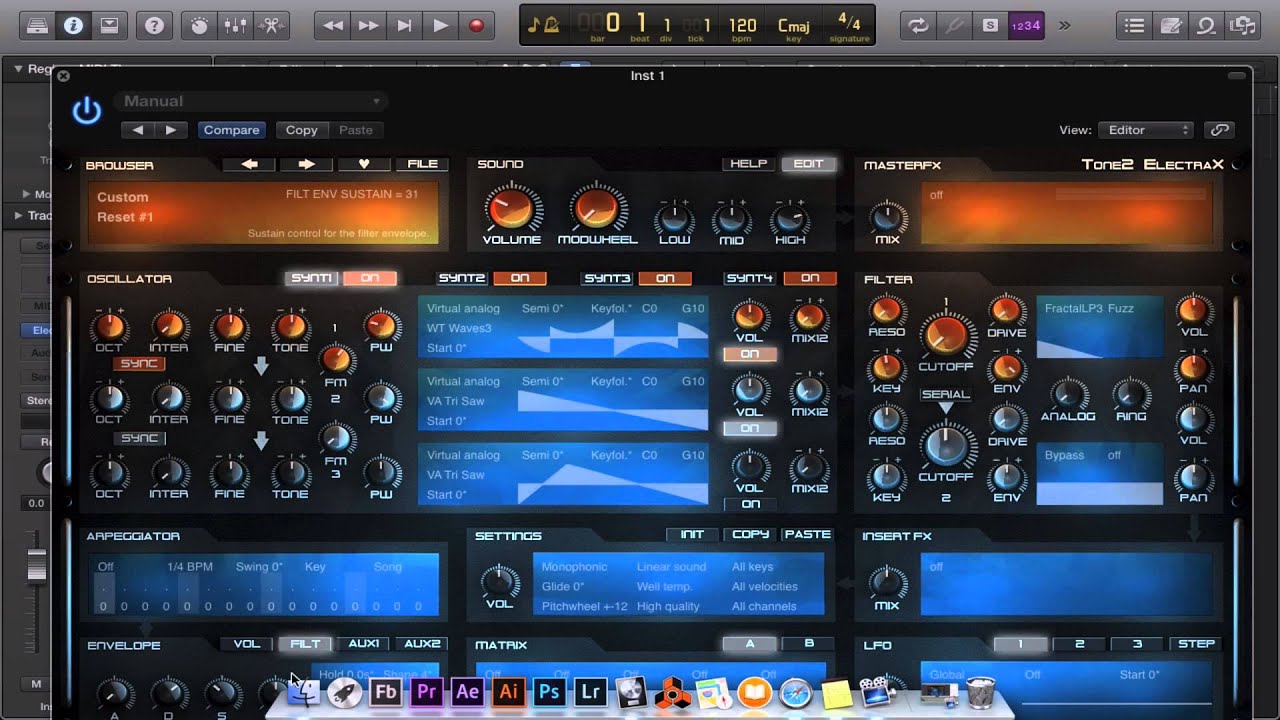The height and width of the screenshot is (720, 1280).
Task: Open Safari from the Dock
Action: (795, 691)
